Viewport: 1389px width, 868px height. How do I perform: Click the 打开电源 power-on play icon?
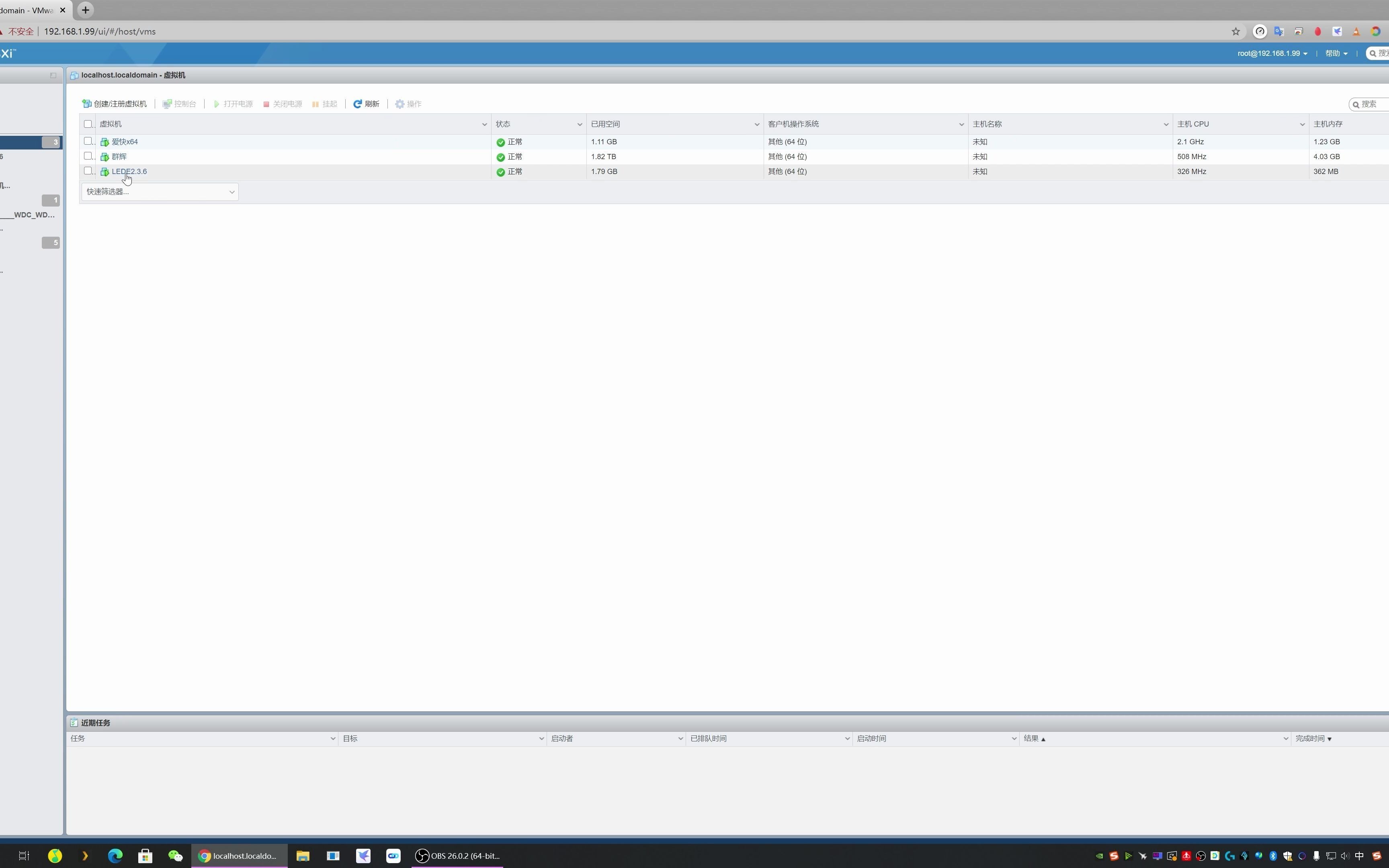point(216,104)
